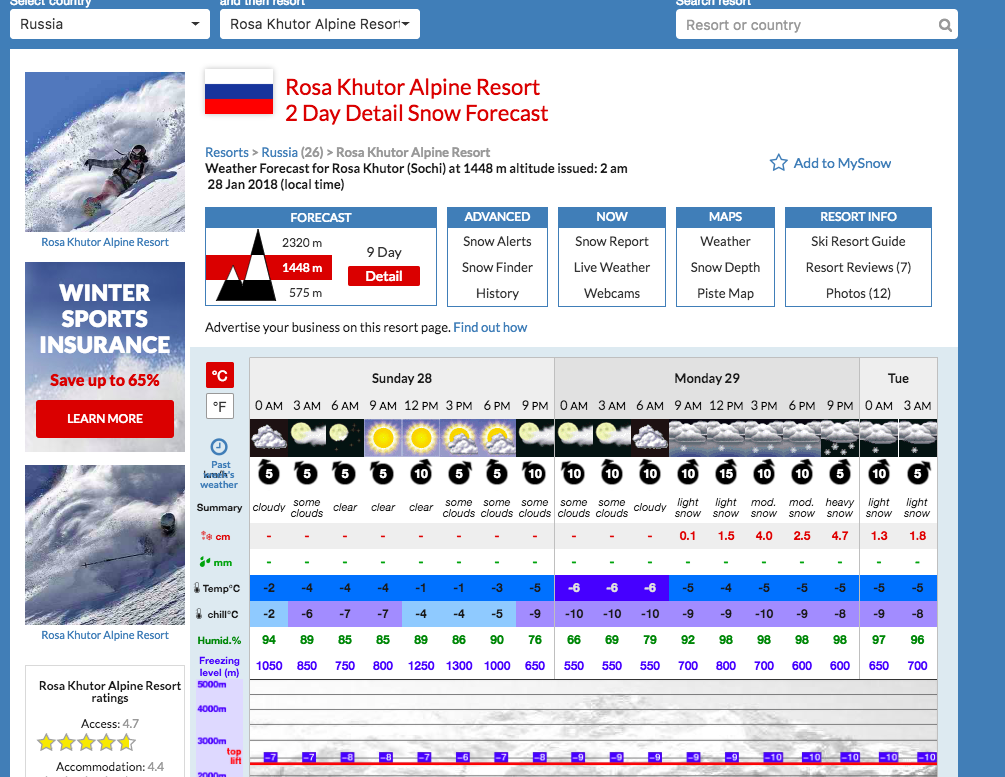Click Tuesday 3 AM wind arrow icon
The image size is (1005, 777).
(x=917, y=473)
